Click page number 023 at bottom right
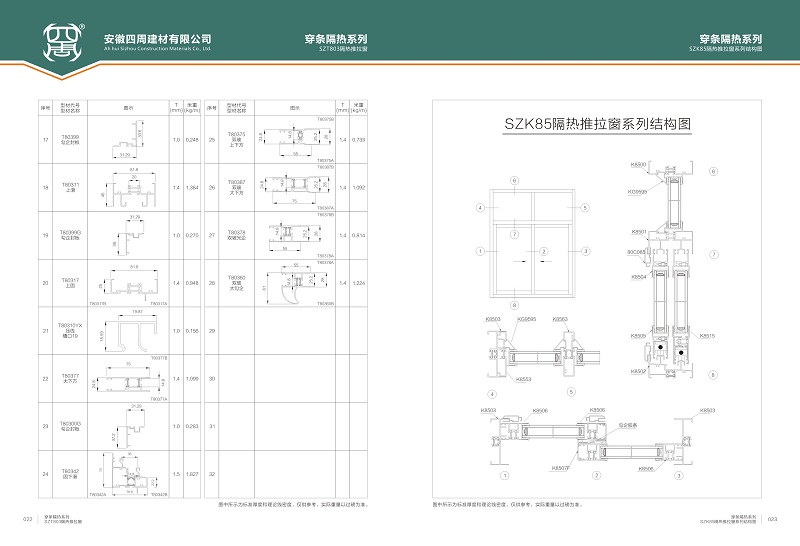Screen dimensions: 800x546 [770, 518]
